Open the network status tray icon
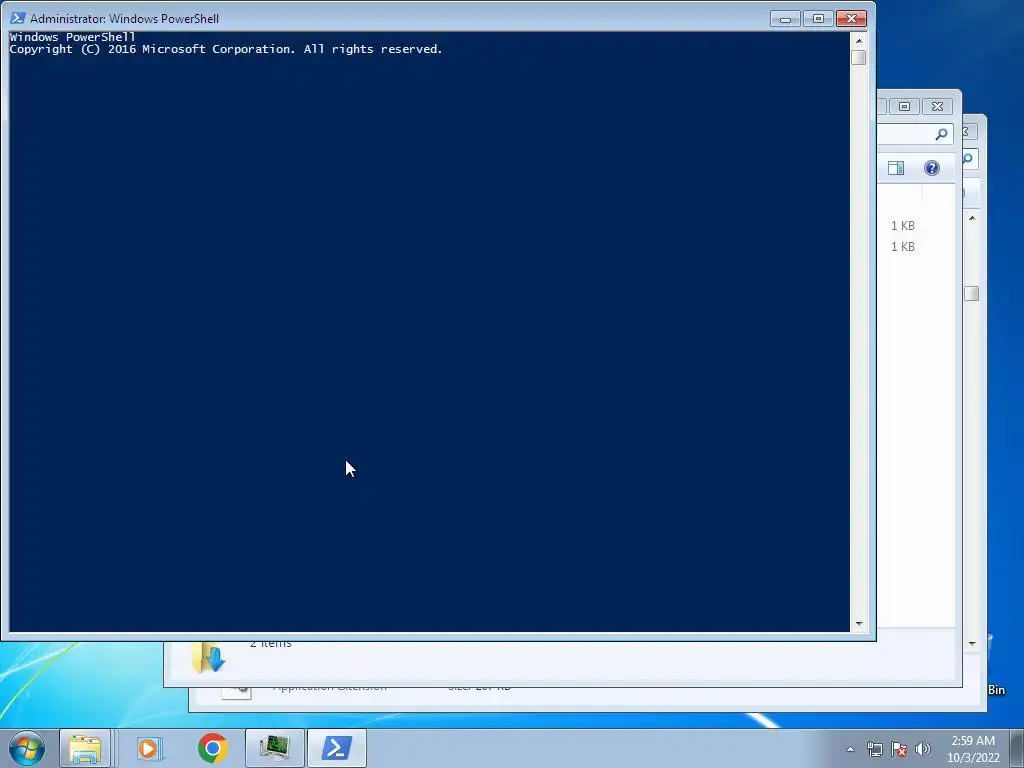This screenshot has width=1024, height=768. coord(874,749)
